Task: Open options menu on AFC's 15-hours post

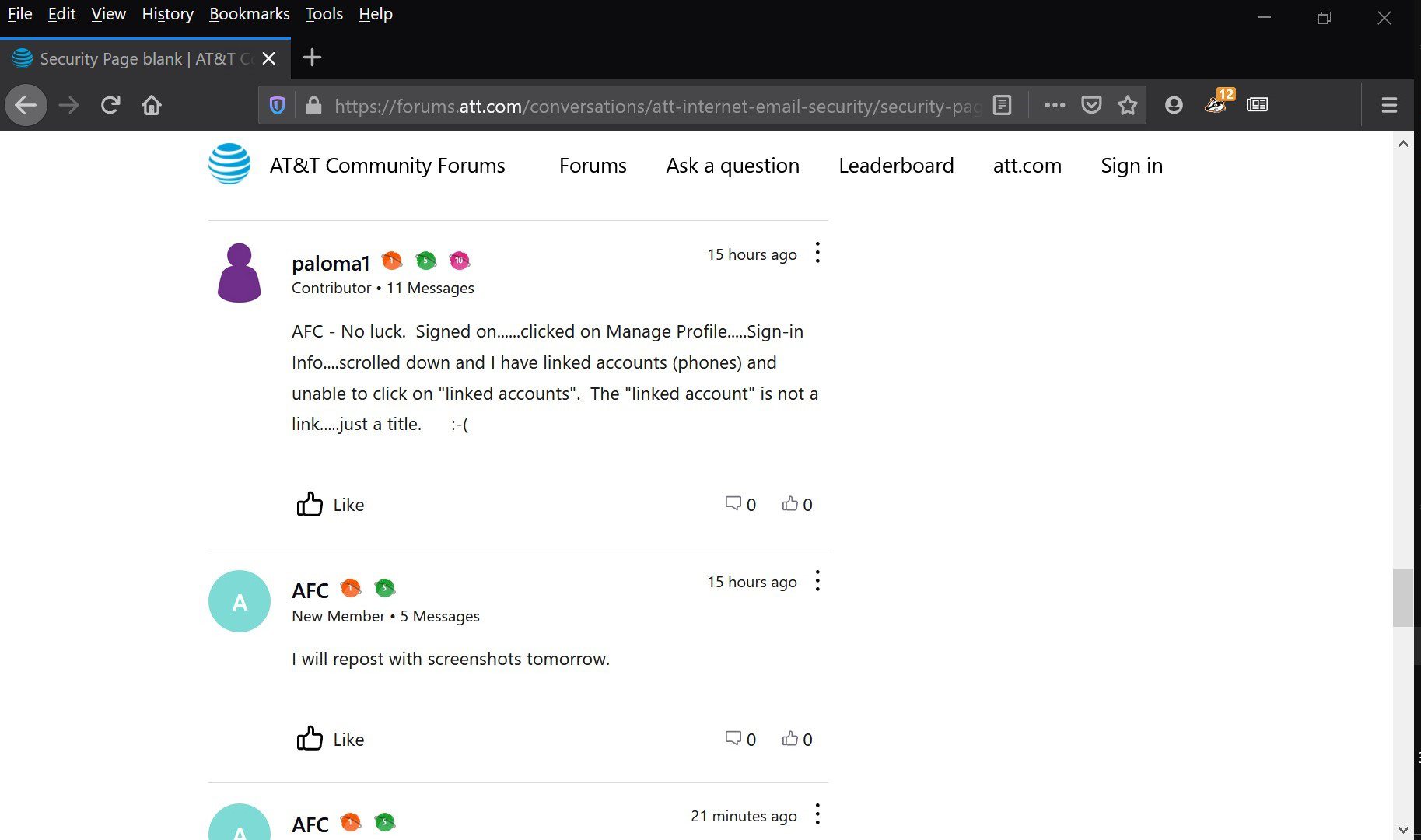Action: tap(817, 581)
